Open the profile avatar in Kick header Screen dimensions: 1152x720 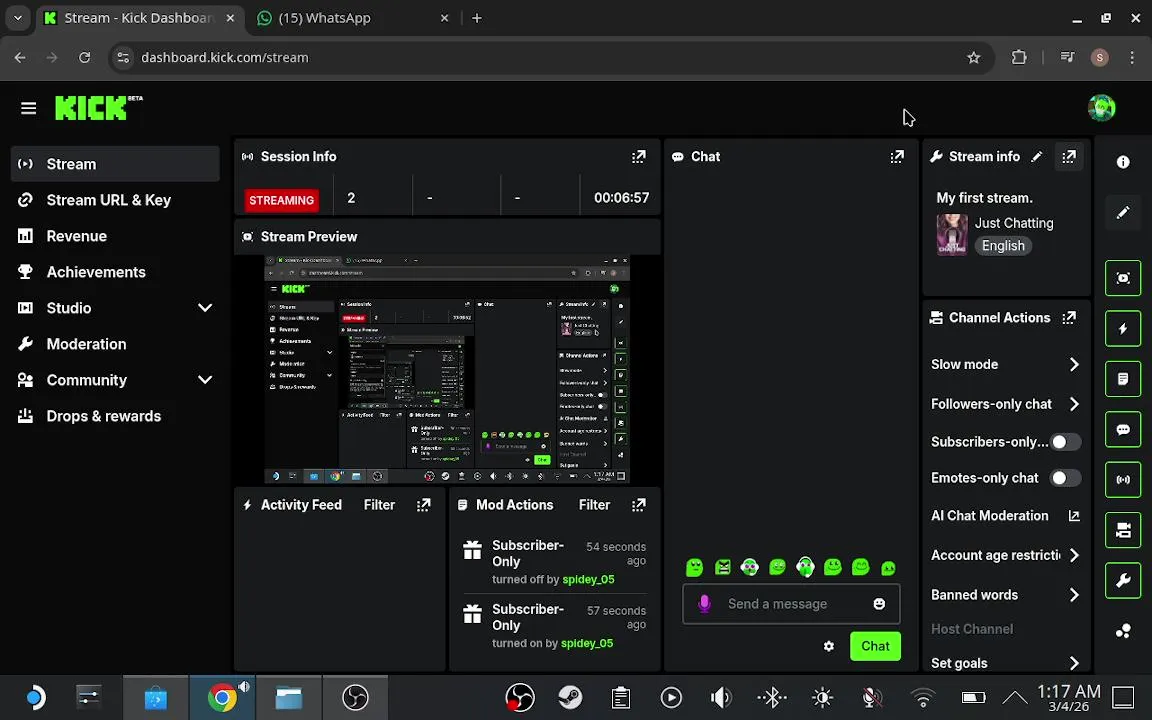1101,108
